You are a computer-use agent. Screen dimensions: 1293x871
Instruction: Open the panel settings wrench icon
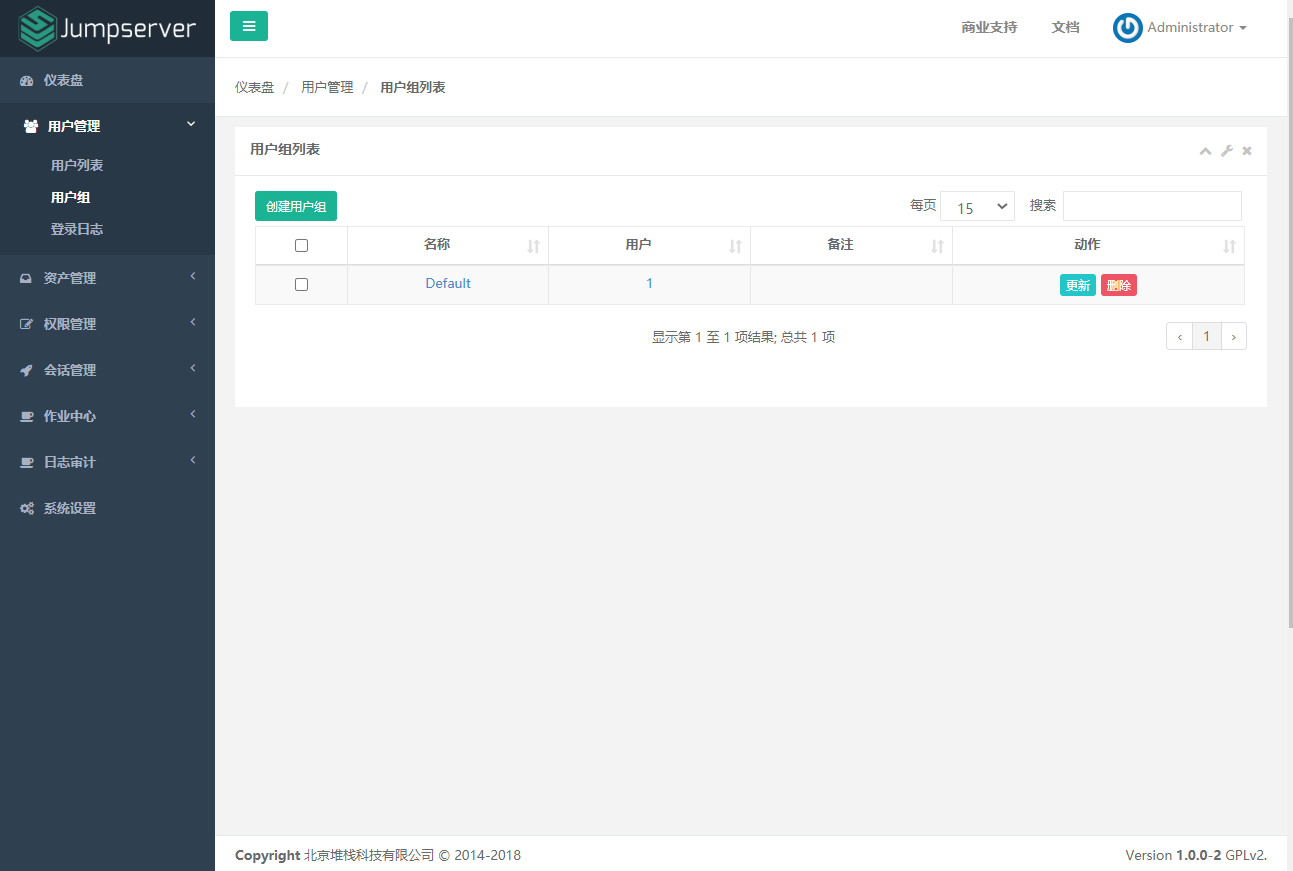tap(1226, 150)
